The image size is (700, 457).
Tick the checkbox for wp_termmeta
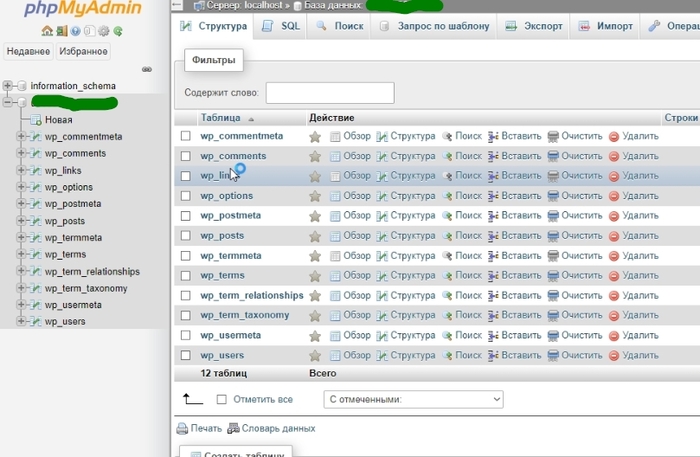(x=185, y=256)
